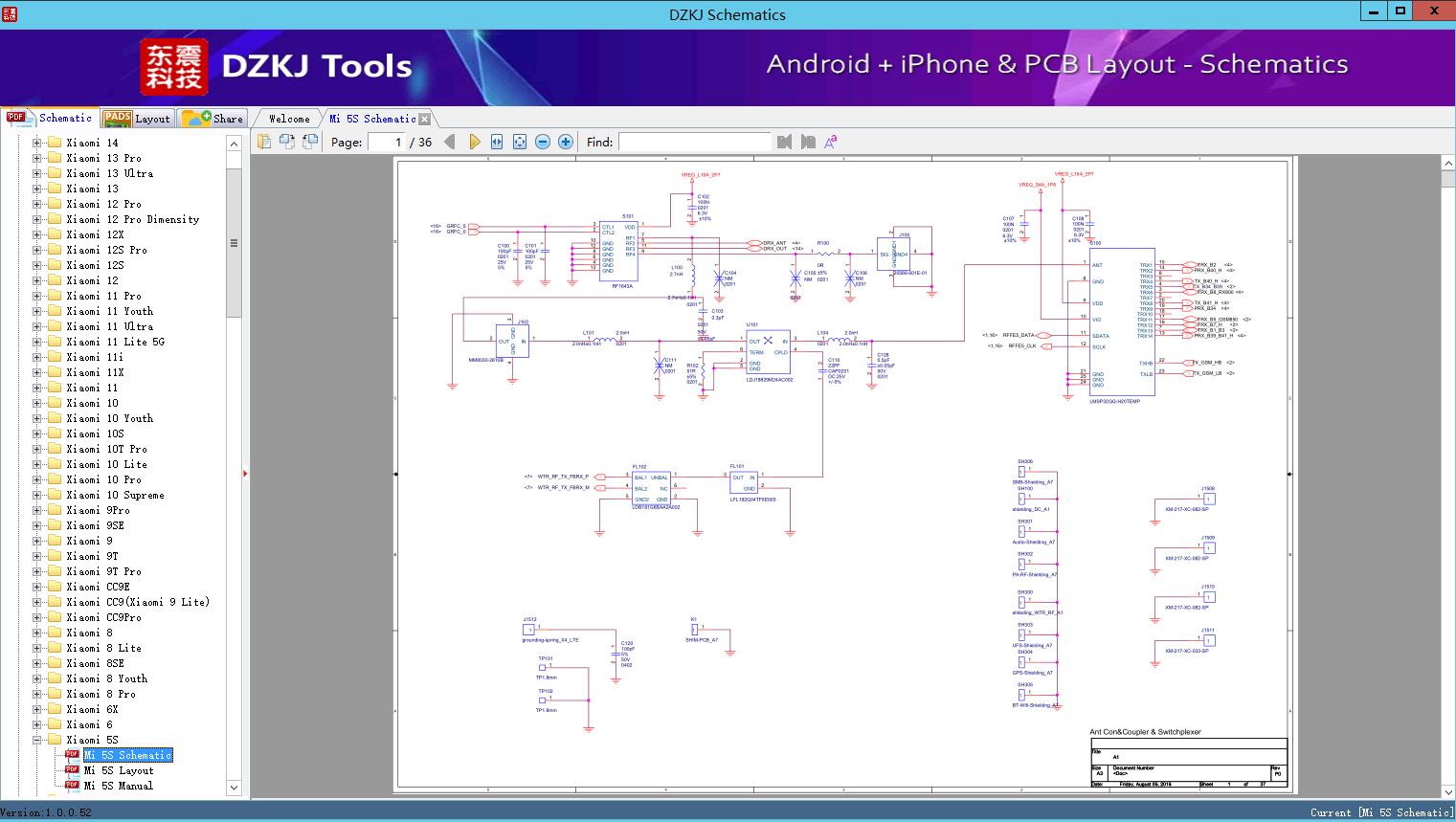This screenshot has height=822, width=1456.
Task: Click the Find search text box
Action: (694, 142)
